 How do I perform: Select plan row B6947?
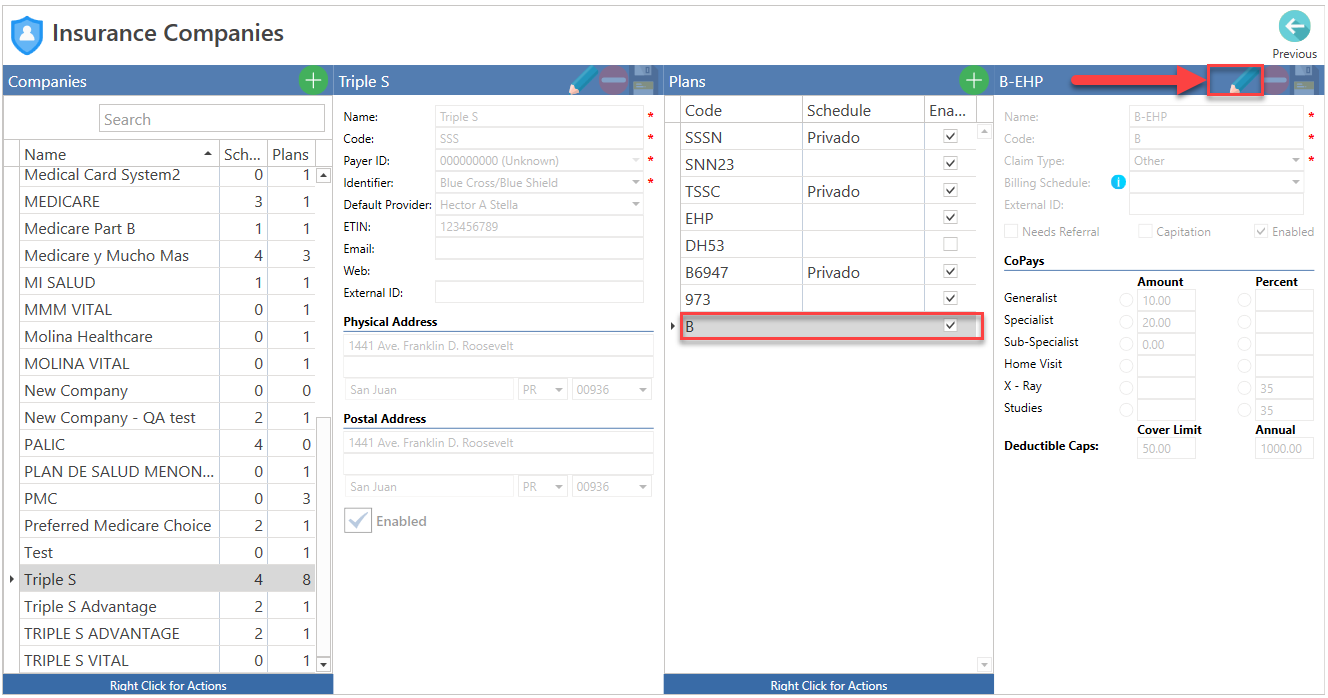point(827,271)
